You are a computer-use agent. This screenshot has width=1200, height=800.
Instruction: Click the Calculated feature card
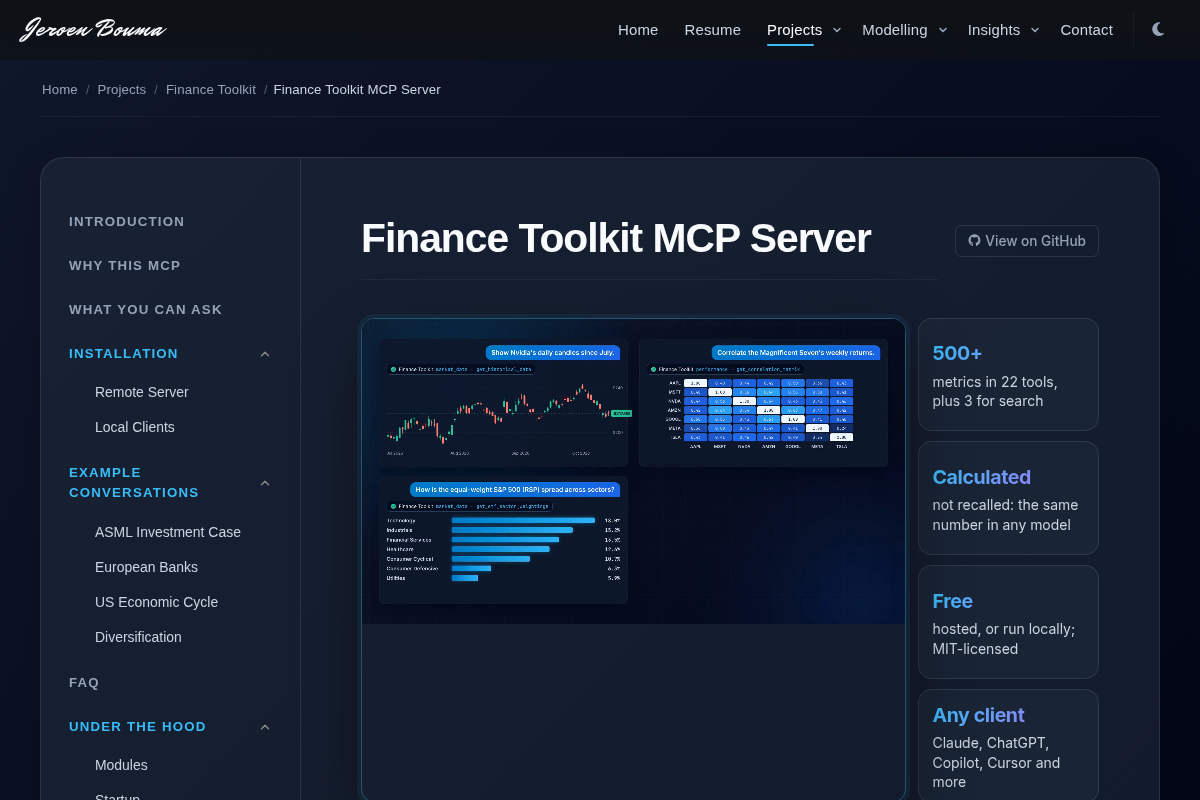(1008, 498)
